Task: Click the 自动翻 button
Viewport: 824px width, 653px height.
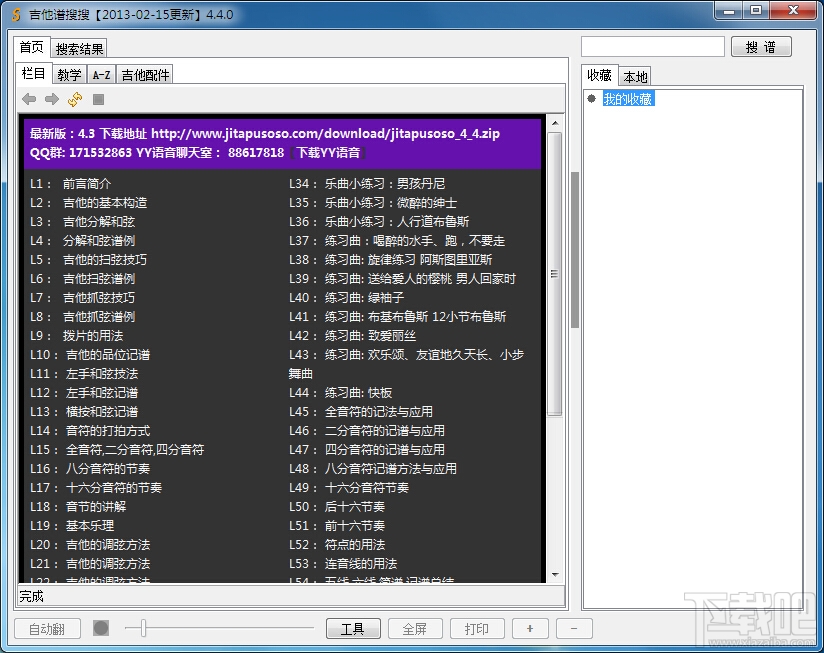Action: (47, 629)
